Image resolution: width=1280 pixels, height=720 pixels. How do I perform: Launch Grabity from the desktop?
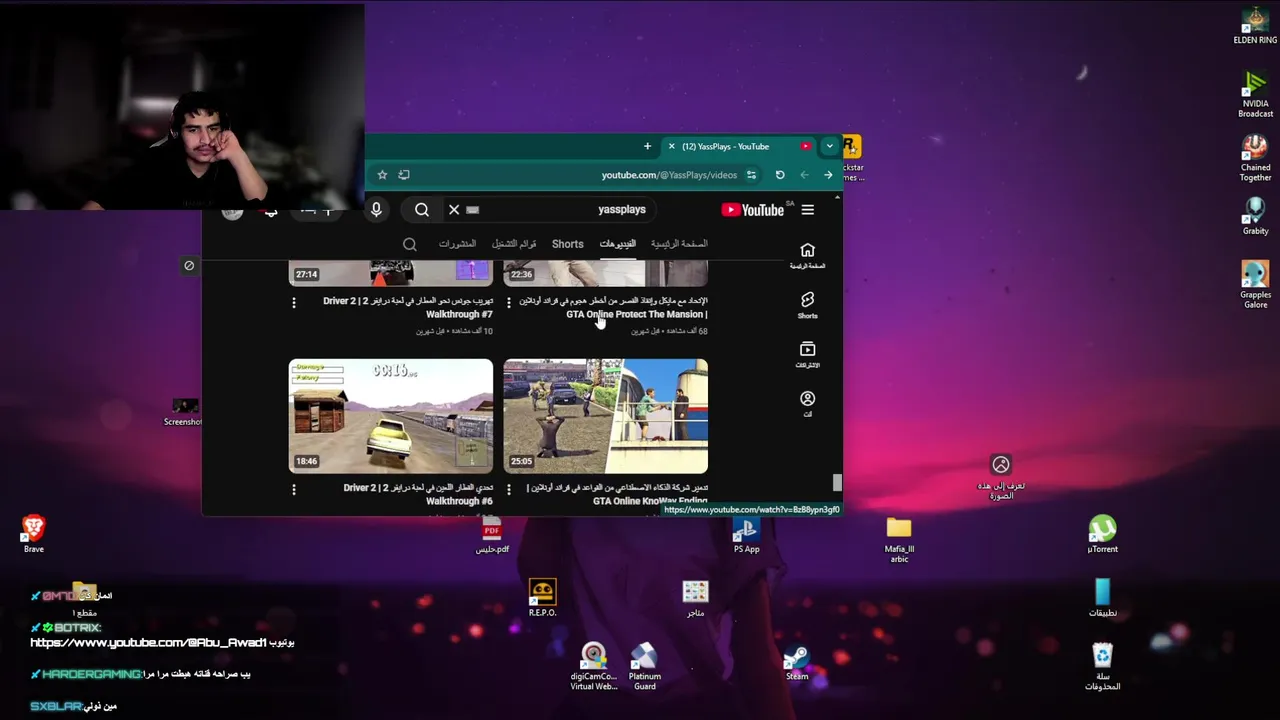(1255, 217)
